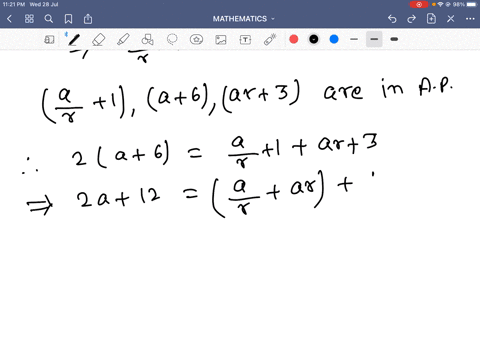
Task: Toggle the zoom window tool
Action: click(49, 40)
